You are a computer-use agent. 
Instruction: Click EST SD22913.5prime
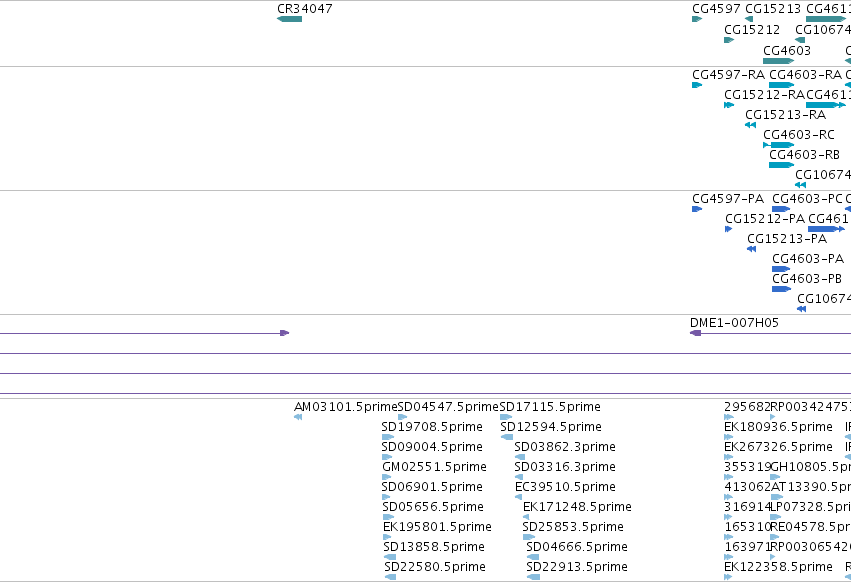(533, 577)
